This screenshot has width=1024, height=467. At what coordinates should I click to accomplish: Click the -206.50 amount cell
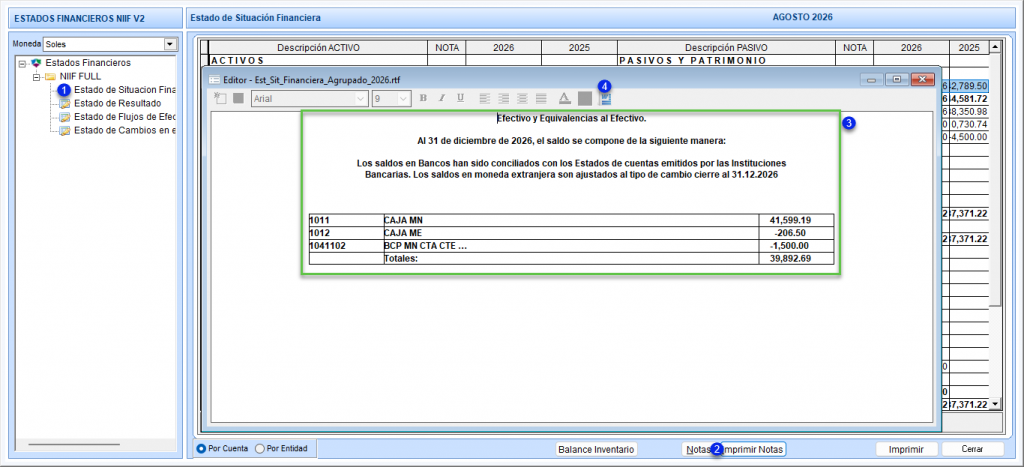(797, 233)
